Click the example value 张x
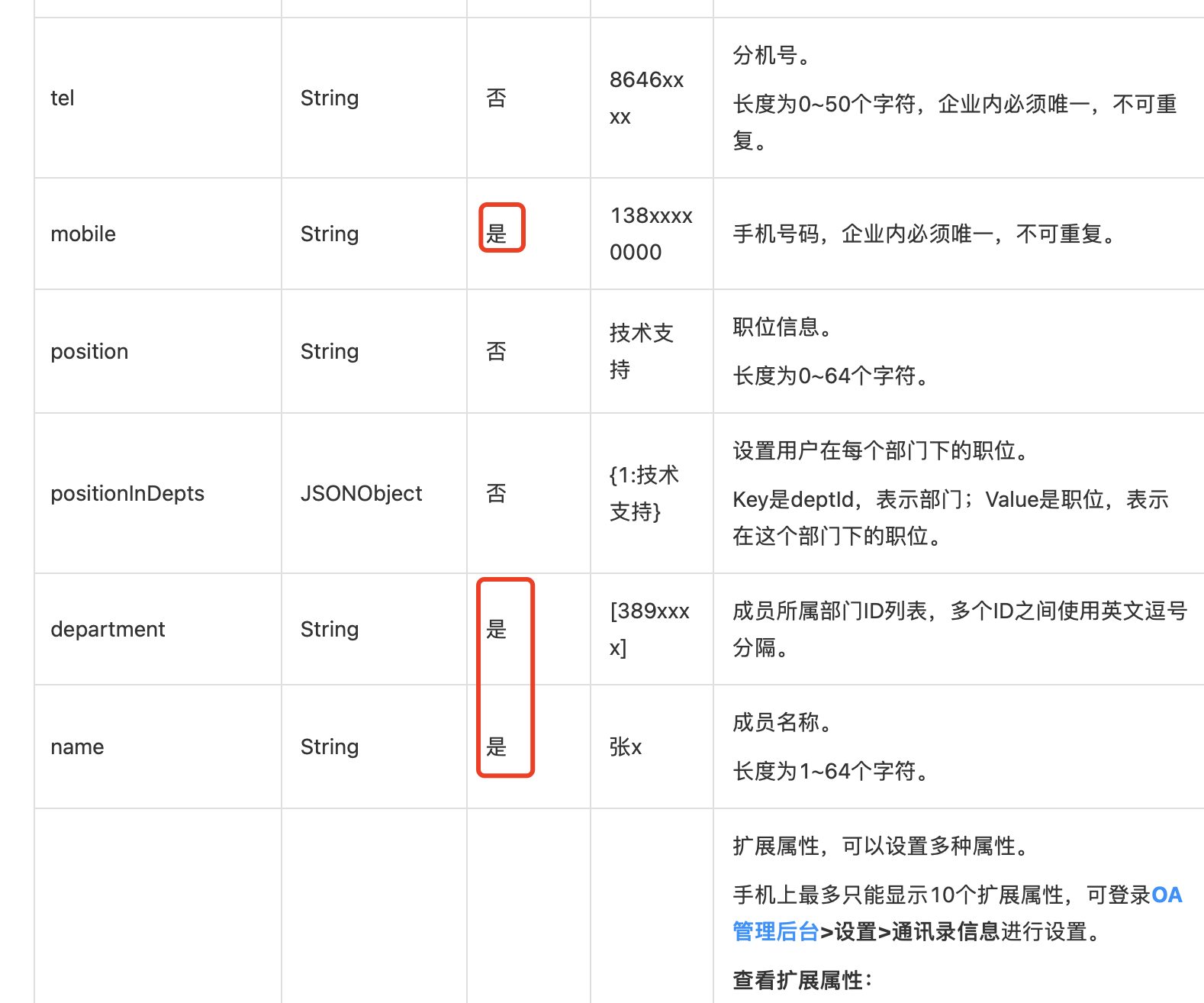Image resolution: width=1204 pixels, height=1003 pixels. pyautogui.click(x=626, y=747)
